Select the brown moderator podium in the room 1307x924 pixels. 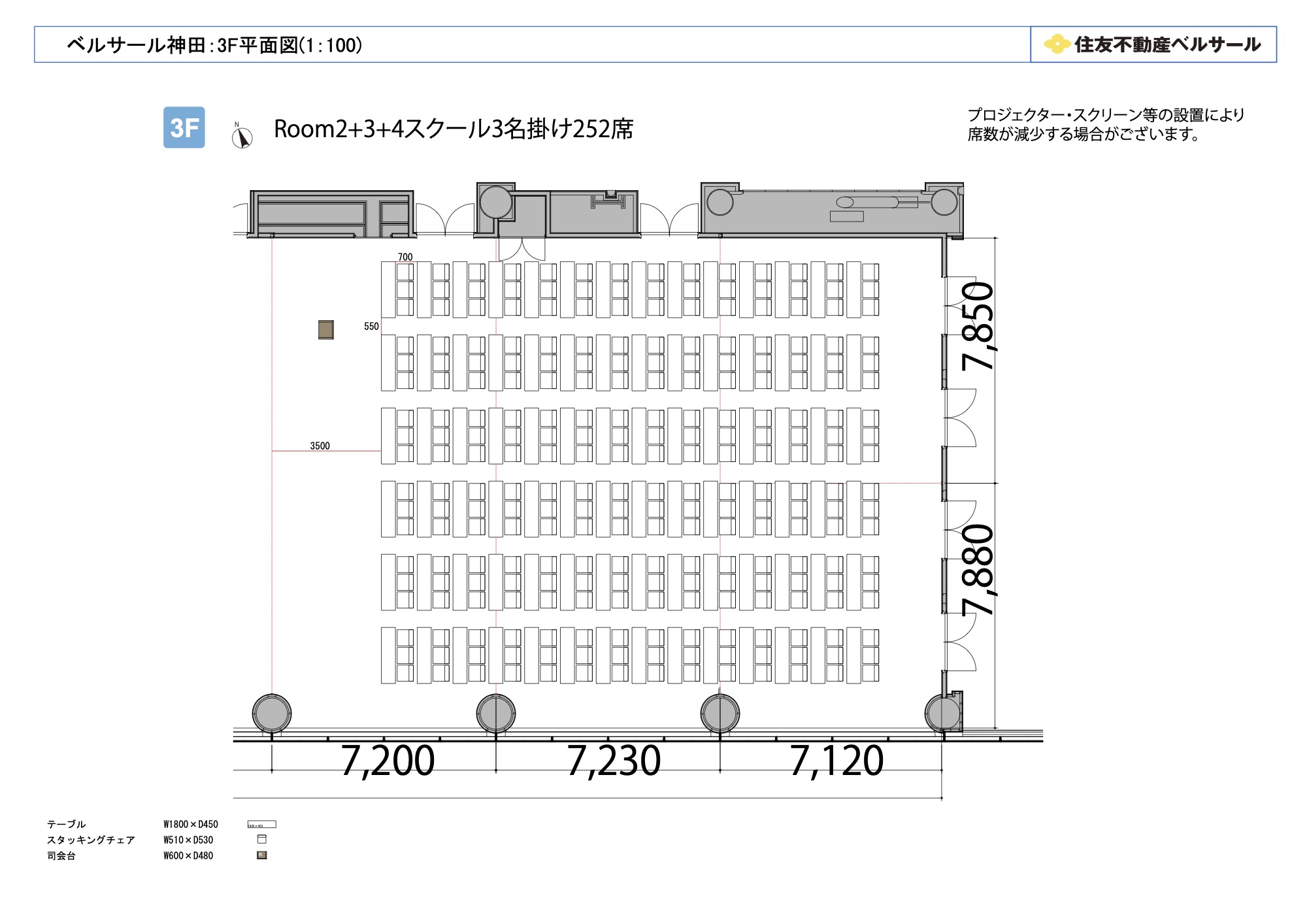325,329
